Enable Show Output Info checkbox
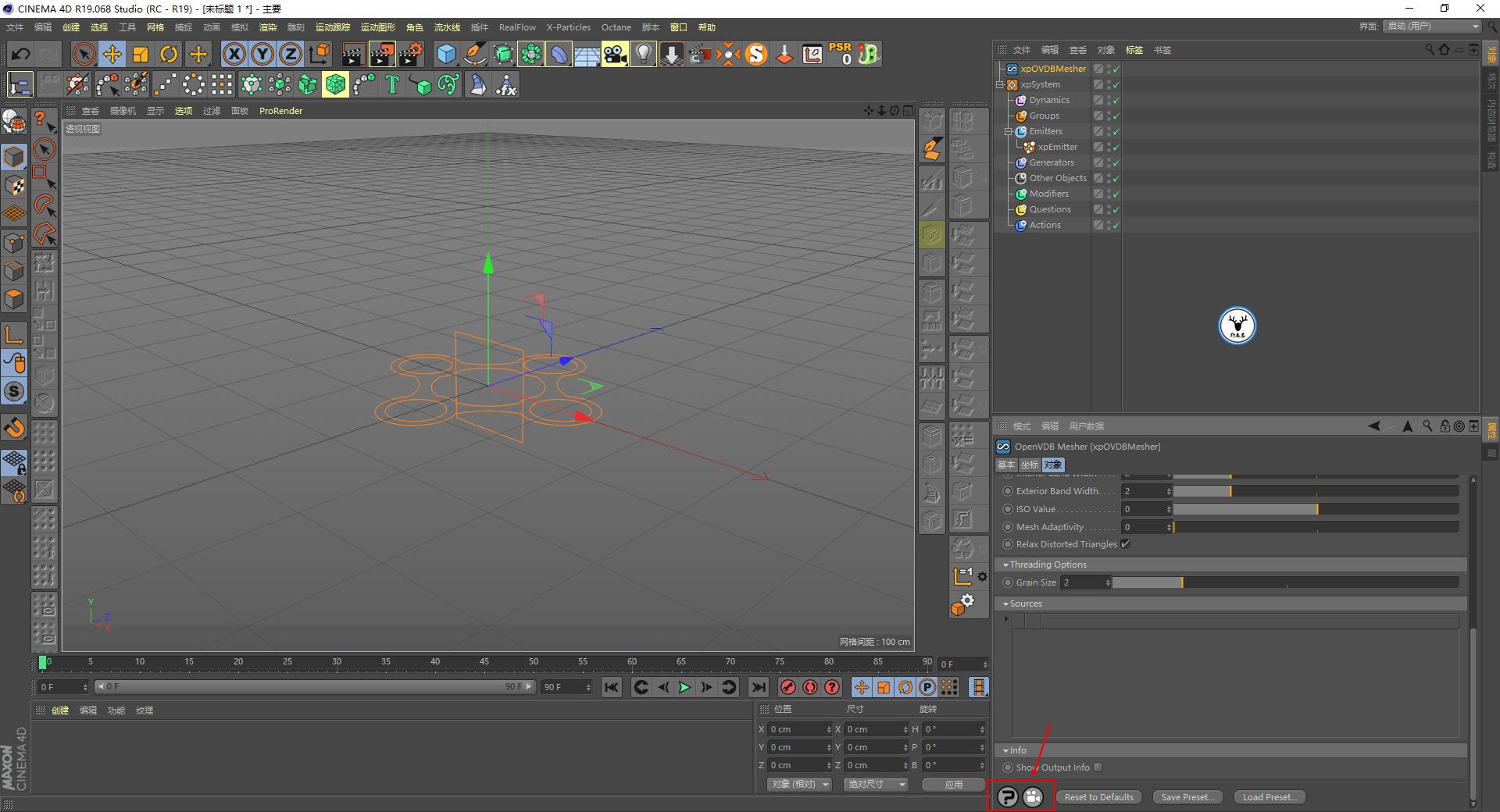Image resolution: width=1500 pixels, height=812 pixels. point(1098,767)
